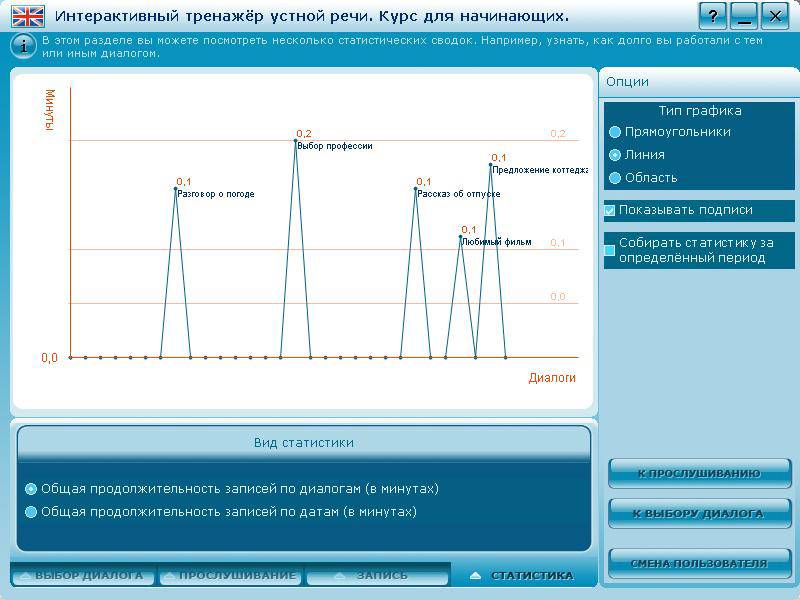Open help with the question mark button
800x600 pixels.
click(711, 16)
